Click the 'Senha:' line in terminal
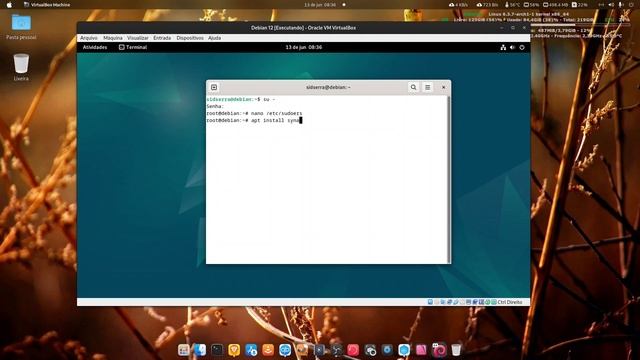The width and height of the screenshot is (640, 360). (x=215, y=107)
